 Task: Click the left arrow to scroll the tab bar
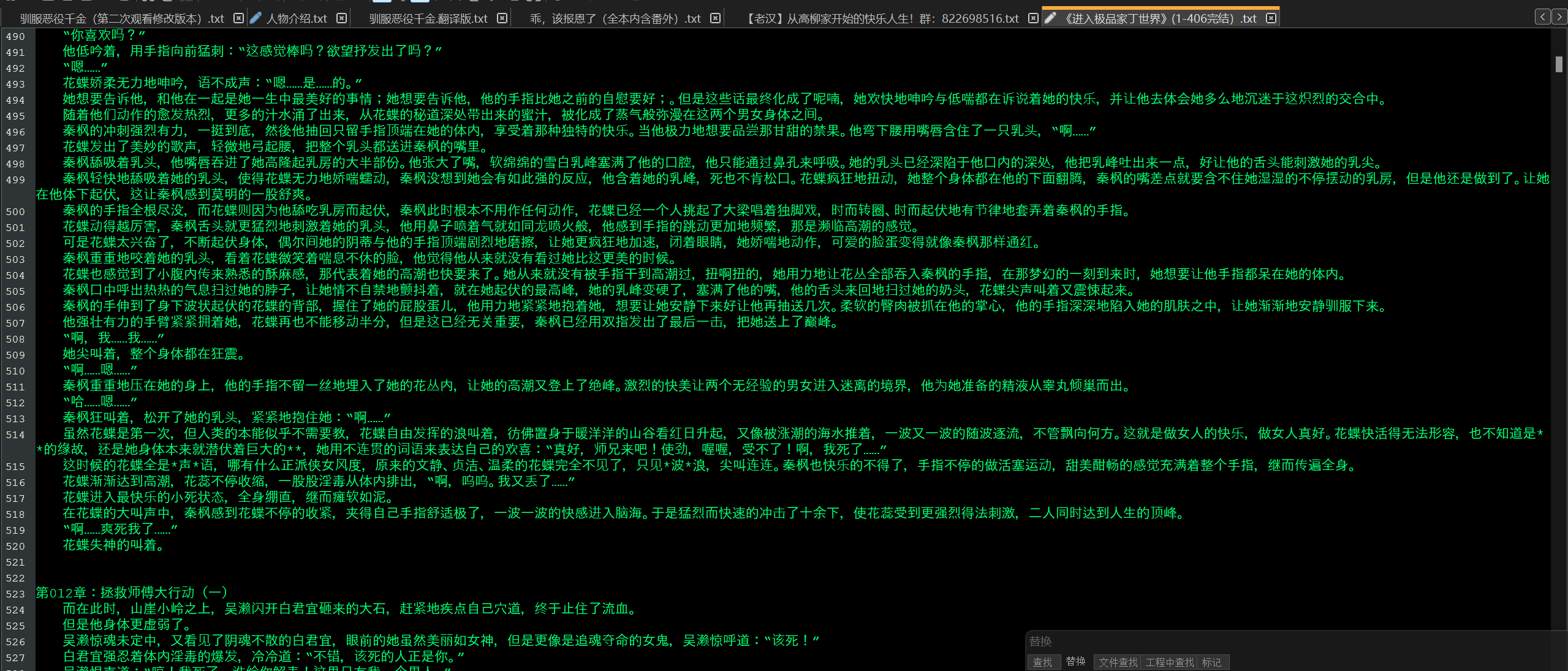pos(1542,18)
